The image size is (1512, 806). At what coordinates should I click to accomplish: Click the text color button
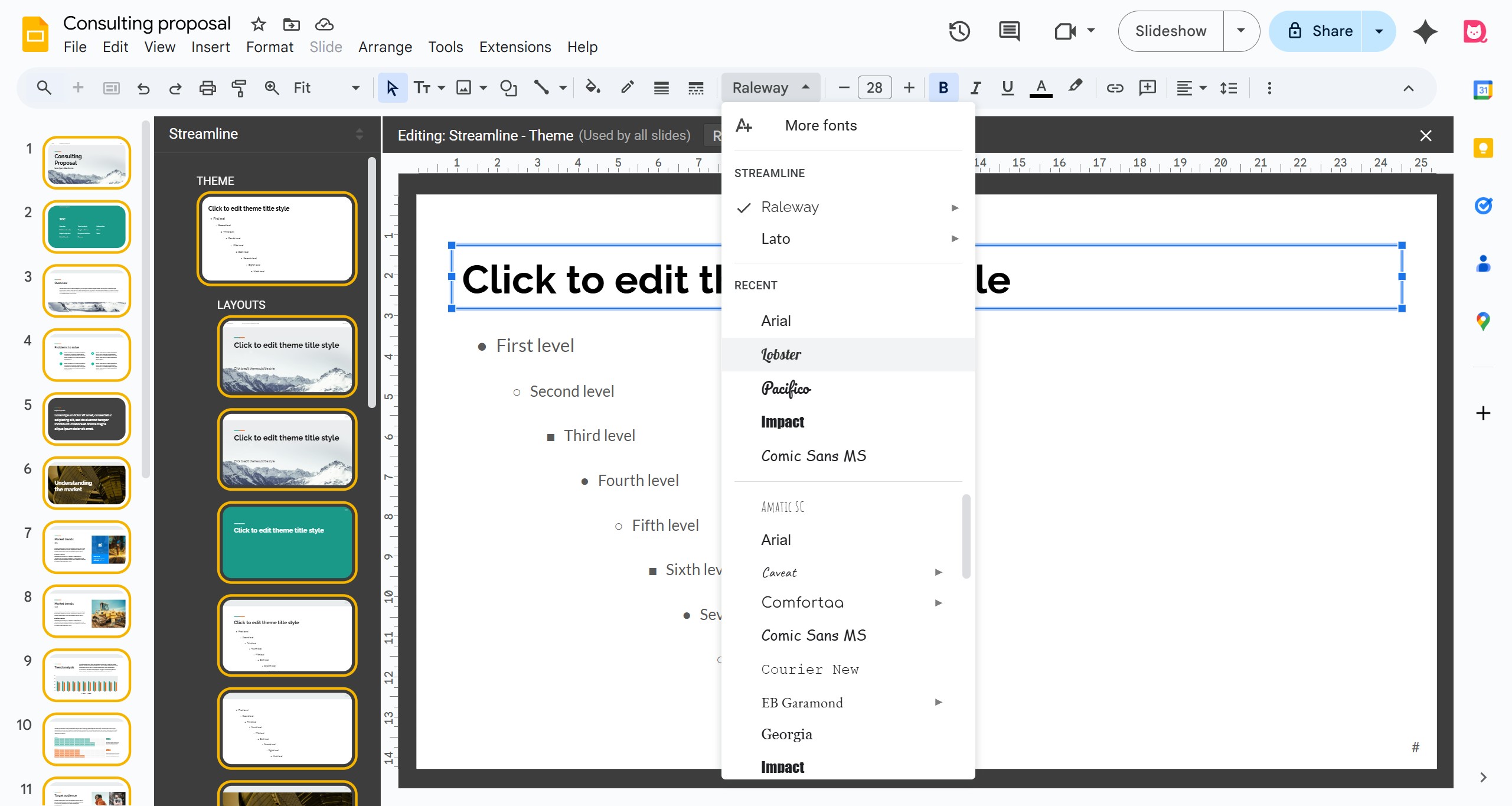pyautogui.click(x=1041, y=88)
